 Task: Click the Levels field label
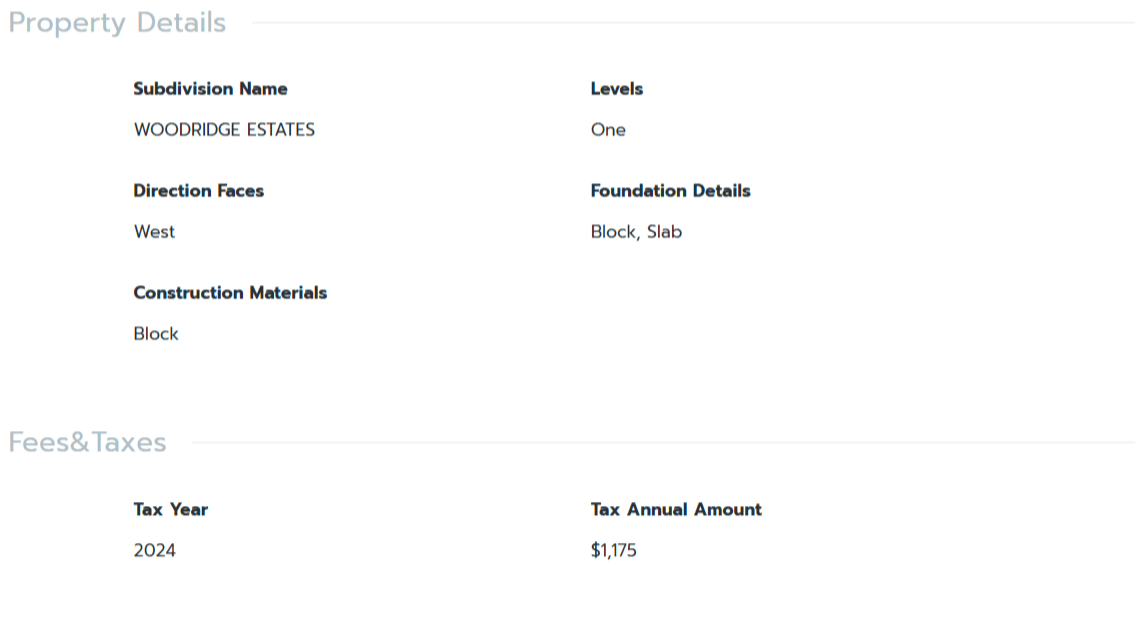pyautogui.click(x=616, y=89)
